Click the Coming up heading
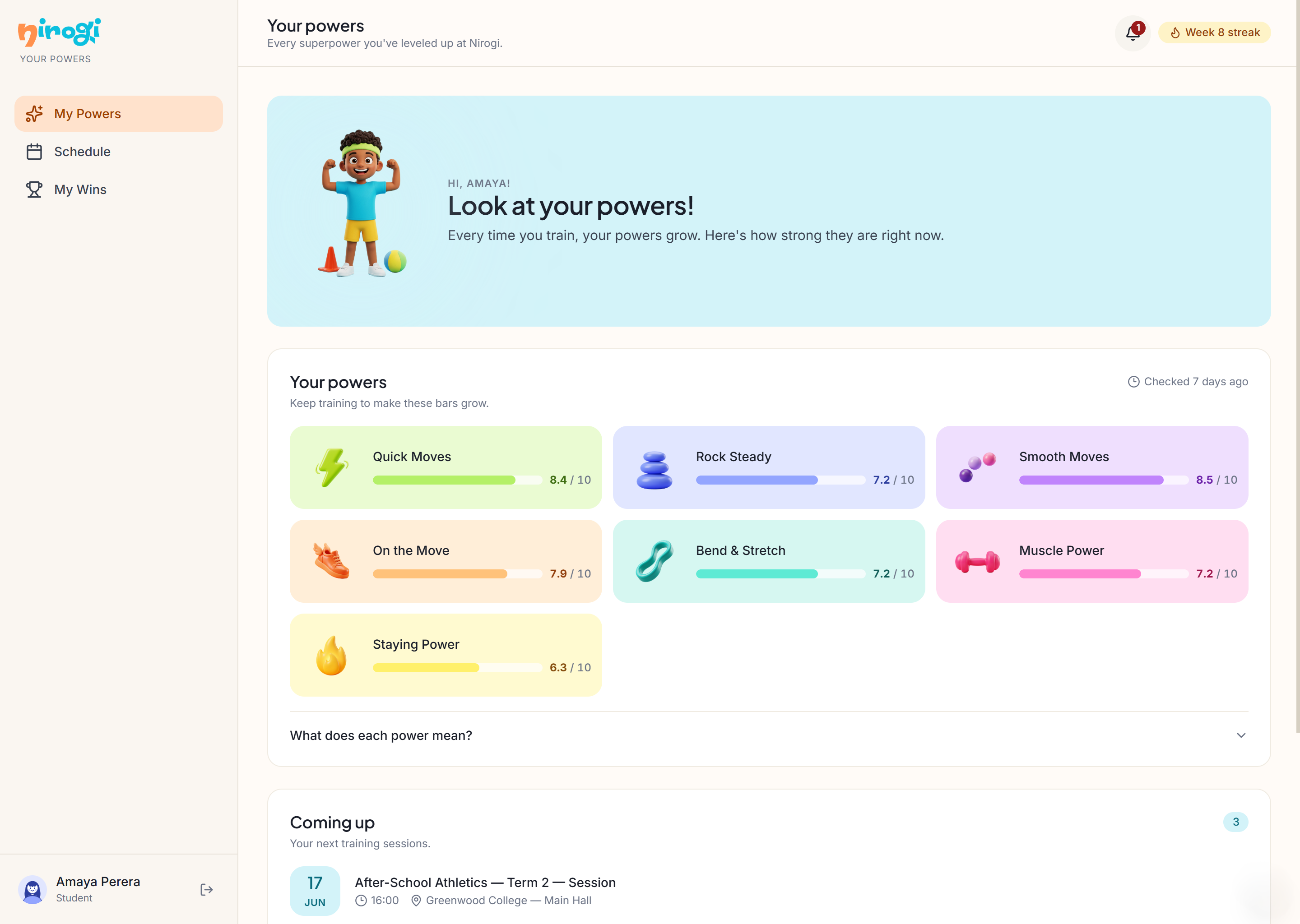The height and width of the screenshot is (924, 1300). click(x=332, y=823)
